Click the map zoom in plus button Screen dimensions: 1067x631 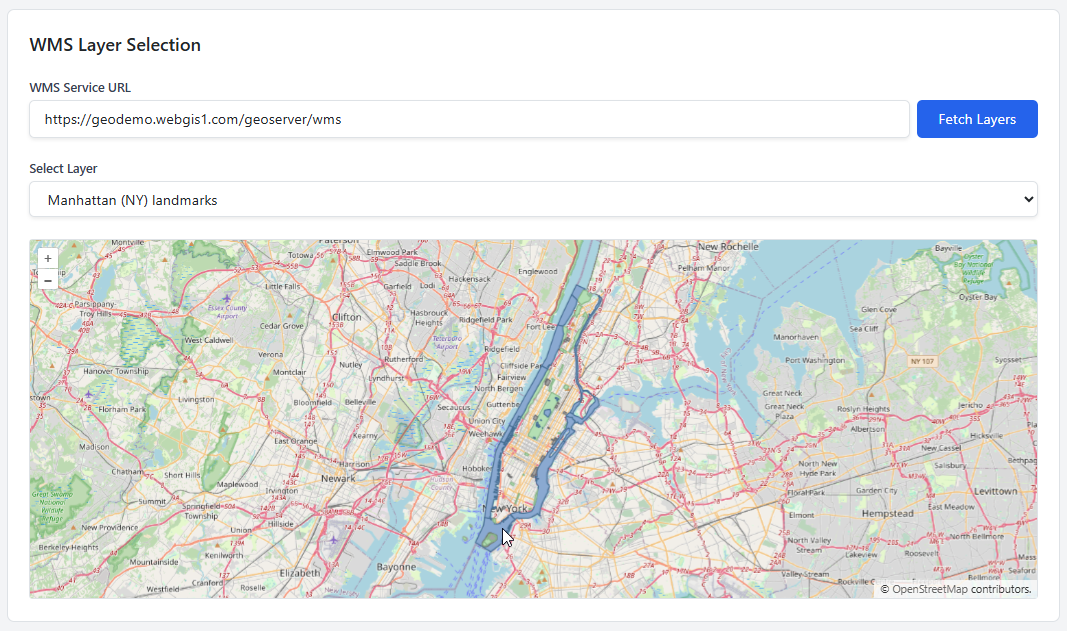pos(48,259)
